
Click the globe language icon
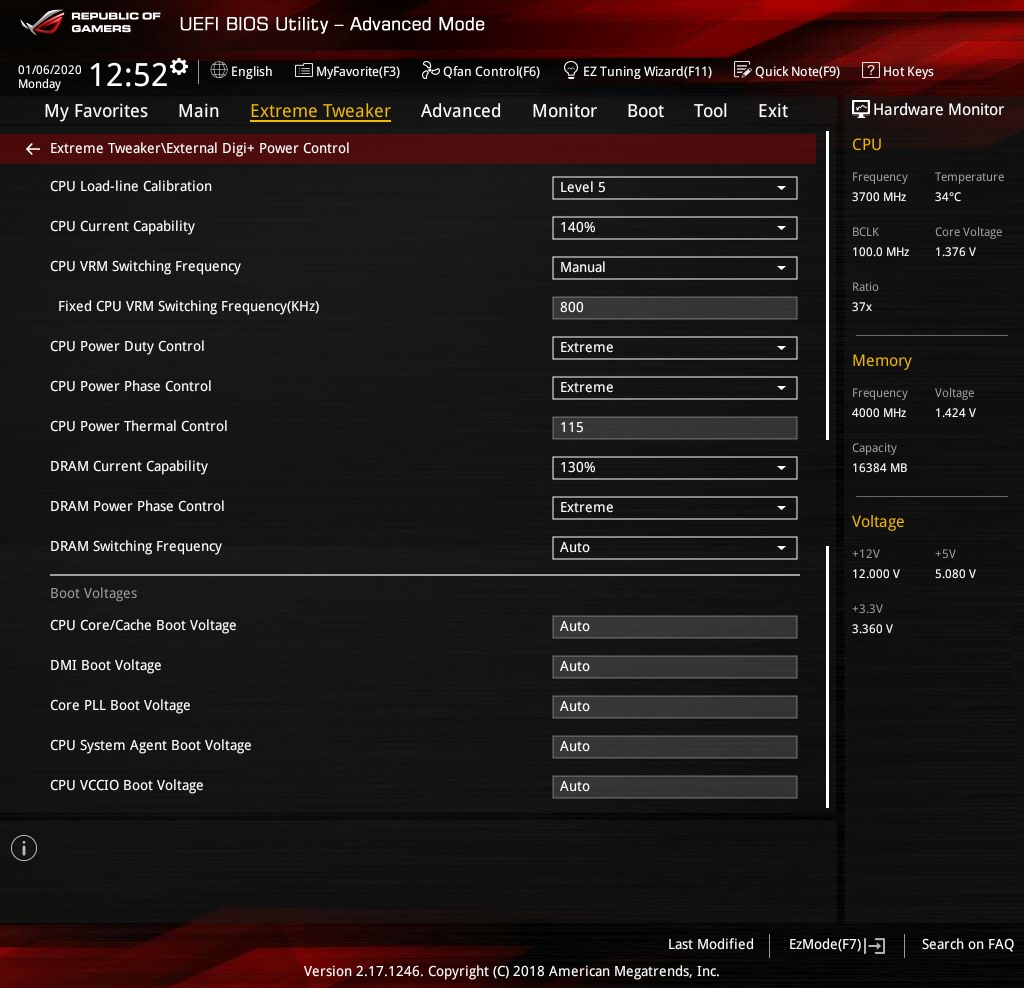click(x=219, y=70)
